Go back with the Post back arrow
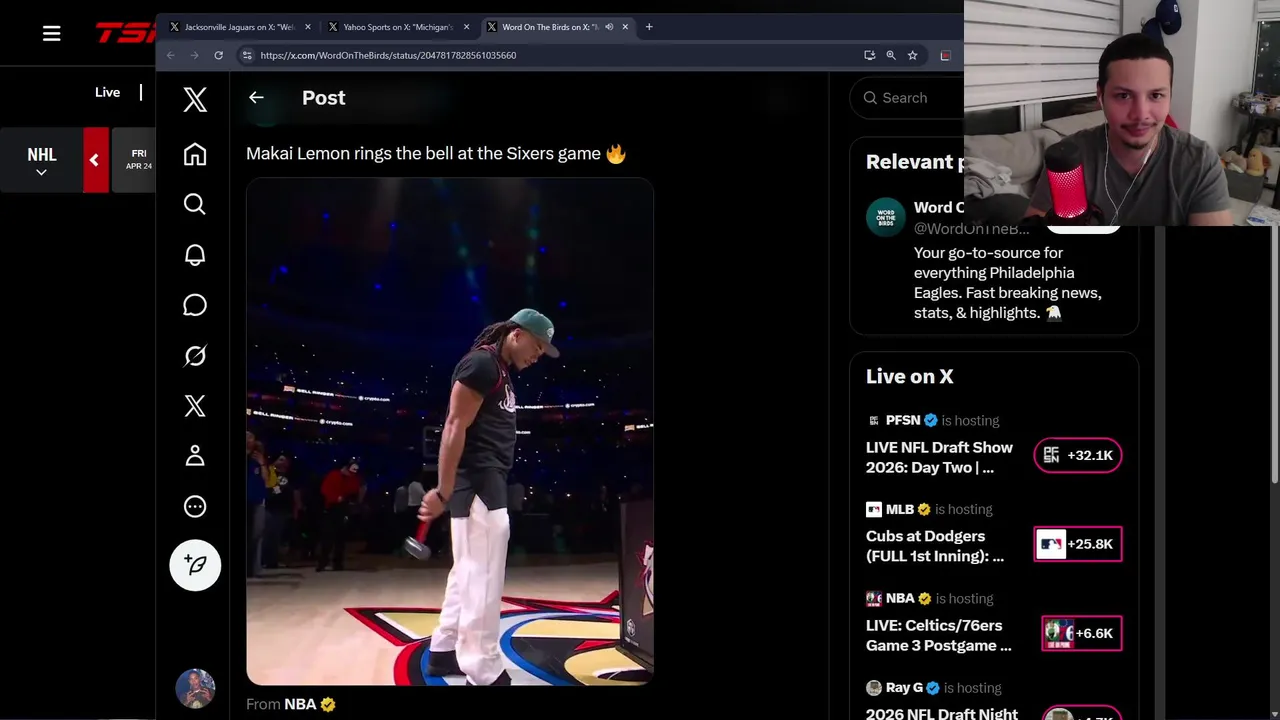 coord(256,97)
